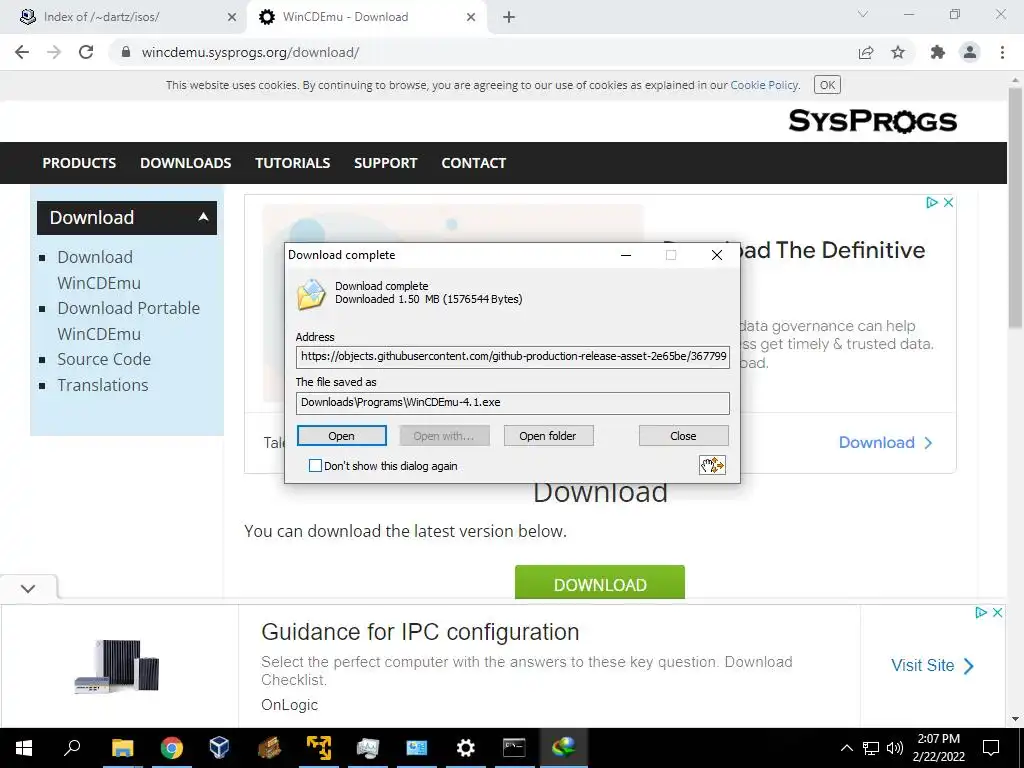Screen dimensions: 1024x768
Task: Click the drag-and-drop hand icon in dialog
Action: pyautogui.click(x=712, y=465)
